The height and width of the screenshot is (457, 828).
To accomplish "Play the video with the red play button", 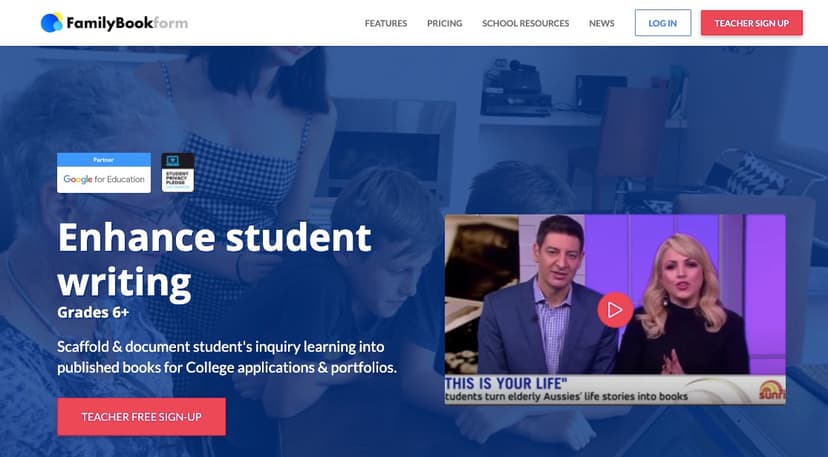I will pyautogui.click(x=615, y=310).
